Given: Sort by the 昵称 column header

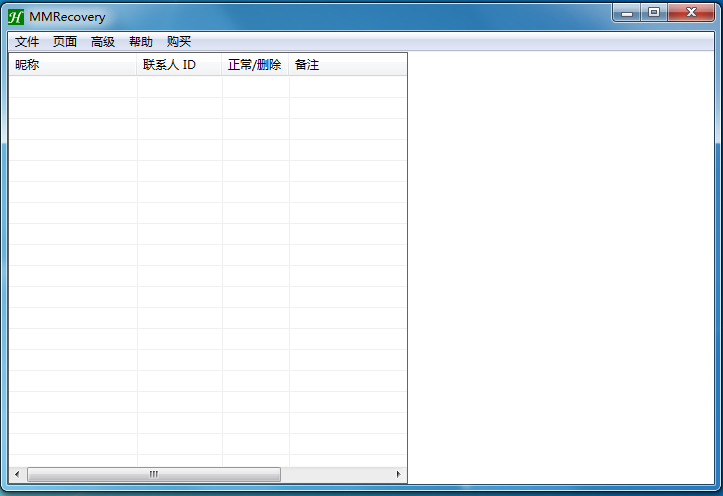Looking at the screenshot, I should point(72,65).
